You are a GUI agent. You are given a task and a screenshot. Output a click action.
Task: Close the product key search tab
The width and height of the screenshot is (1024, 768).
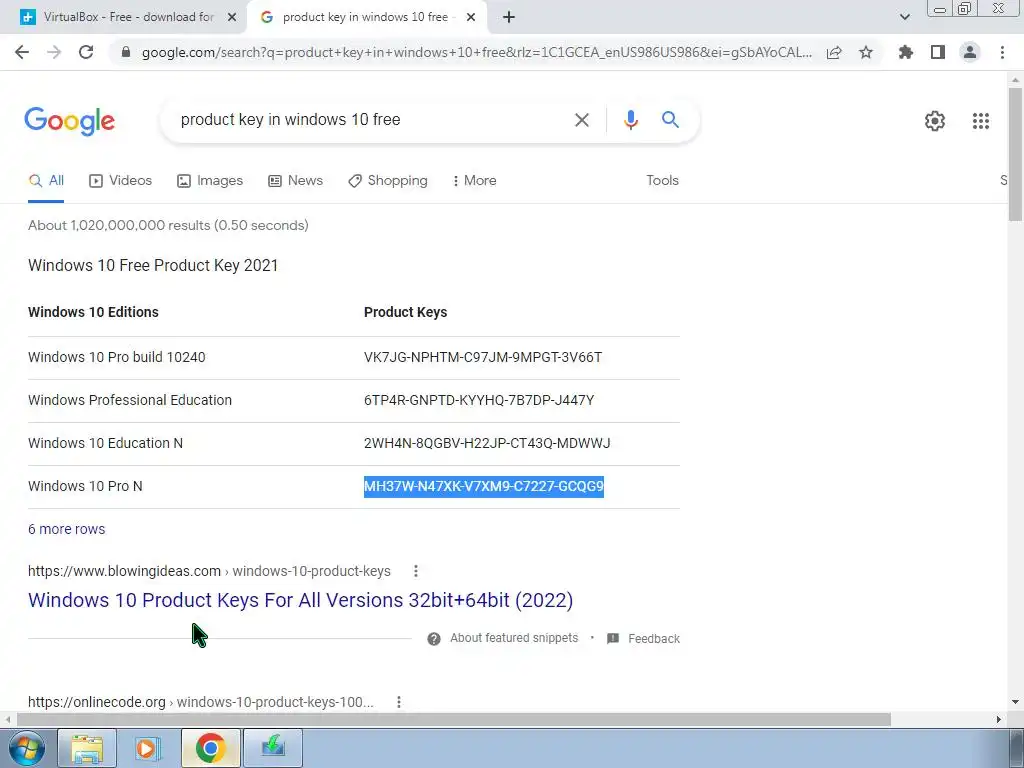coord(471,18)
